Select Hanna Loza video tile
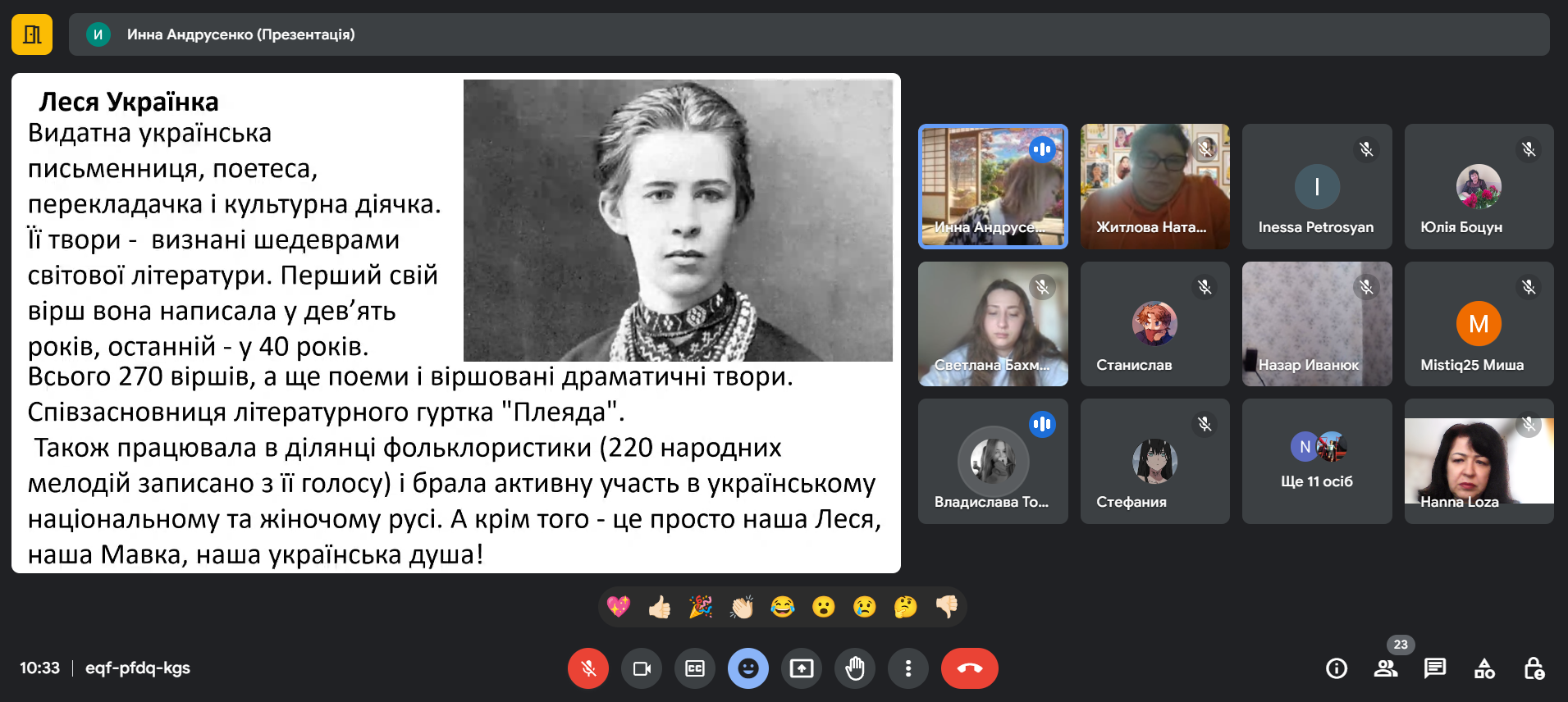Image resolution: width=1568 pixels, height=702 pixels. pos(1479,462)
